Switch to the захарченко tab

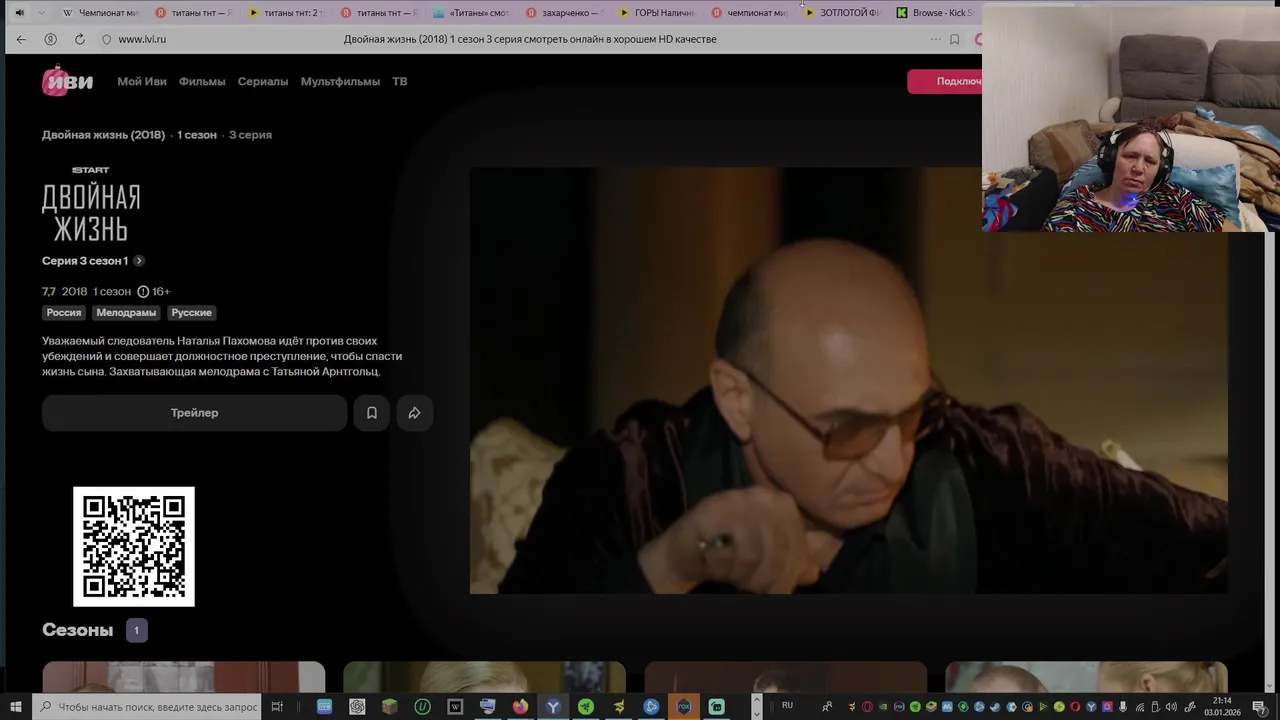tap(565, 13)
